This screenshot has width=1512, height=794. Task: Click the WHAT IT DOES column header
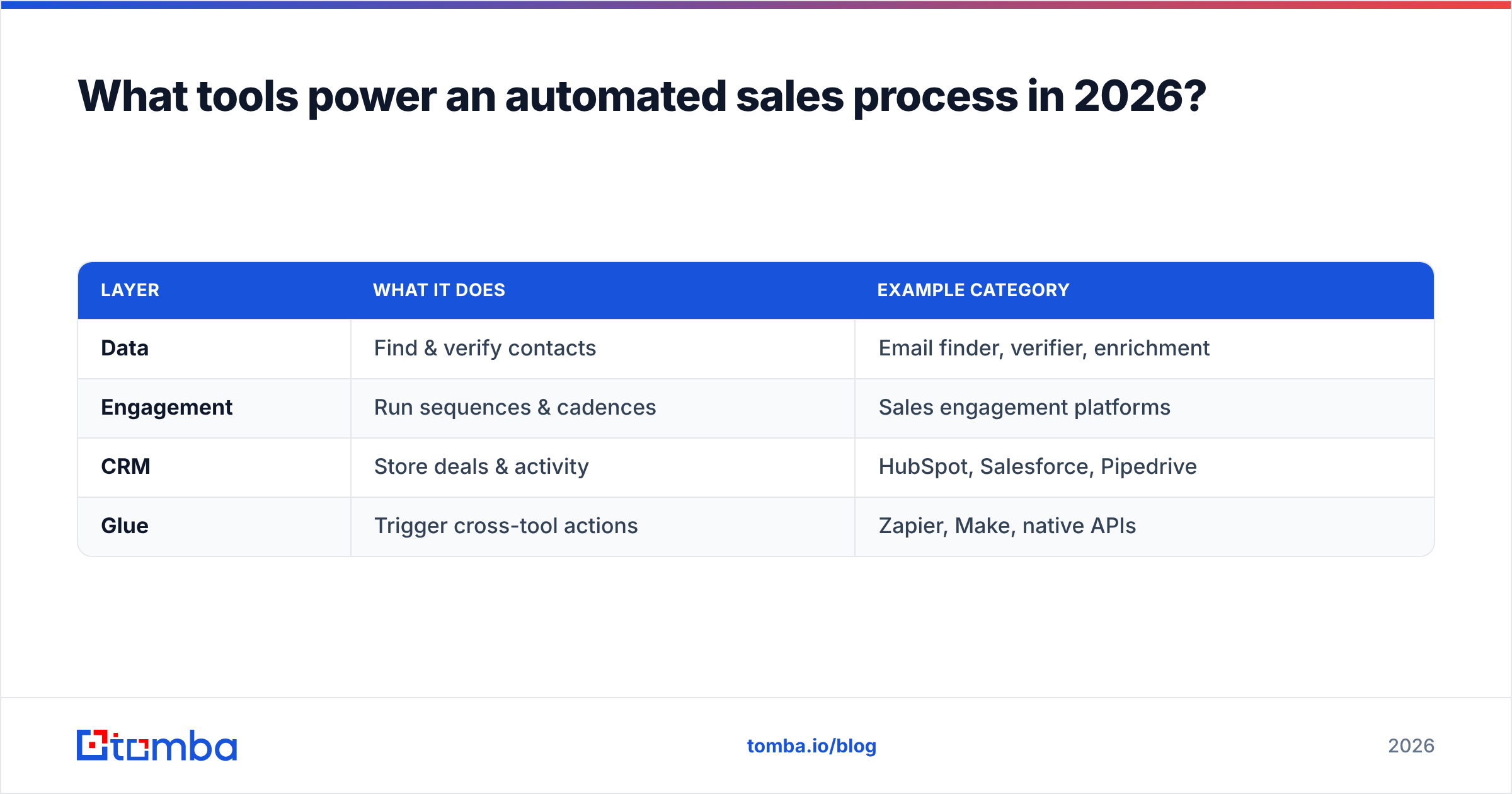pos(603,291)
